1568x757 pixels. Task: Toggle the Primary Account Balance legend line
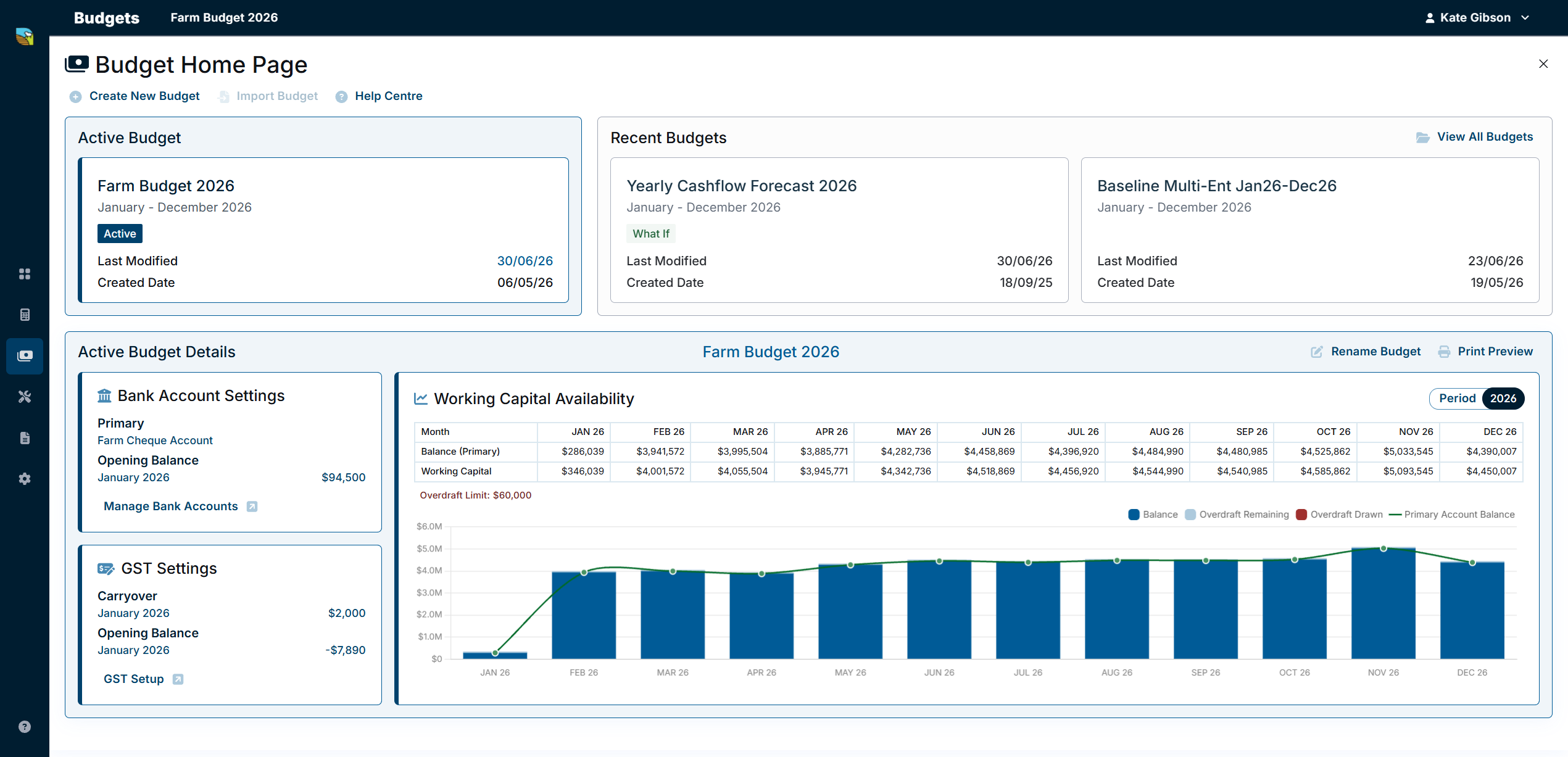click(1451, 515)
